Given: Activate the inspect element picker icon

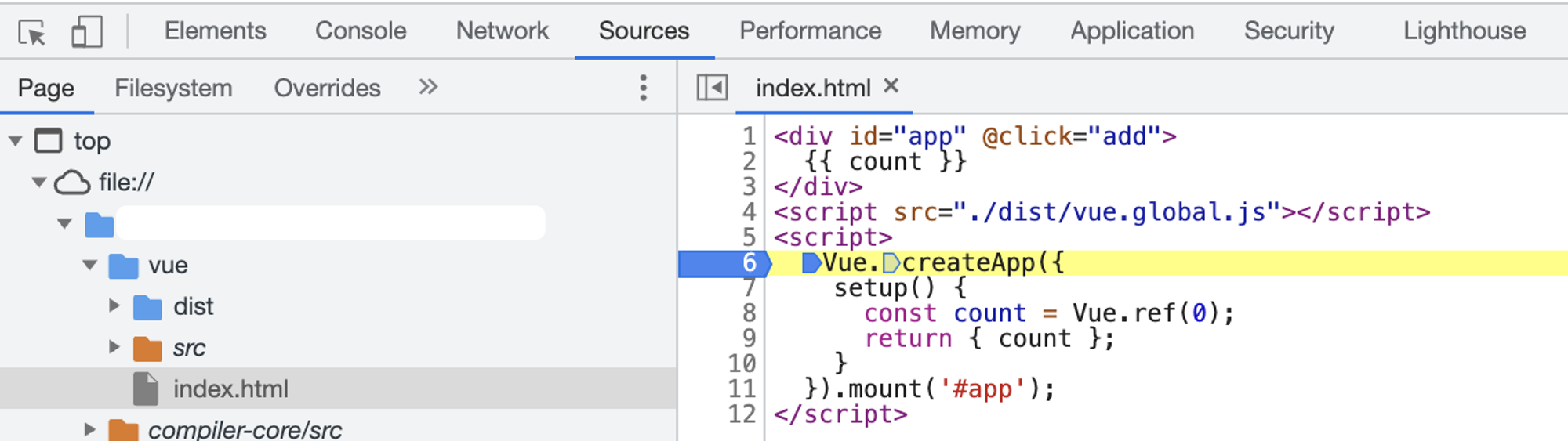Looking at the screenshot, I should (x=32, y=32).
